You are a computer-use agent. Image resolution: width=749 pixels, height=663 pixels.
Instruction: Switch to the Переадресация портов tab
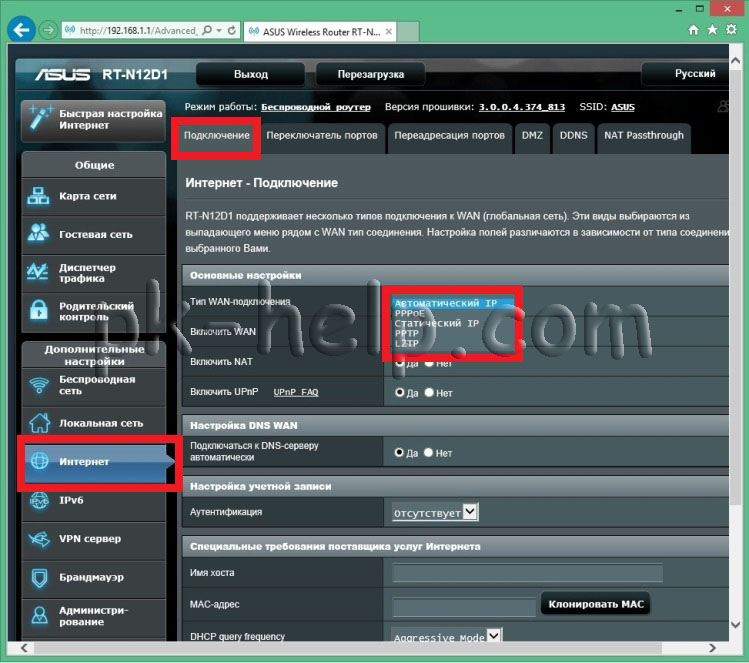pyautogui.click(x=449, y=136)
